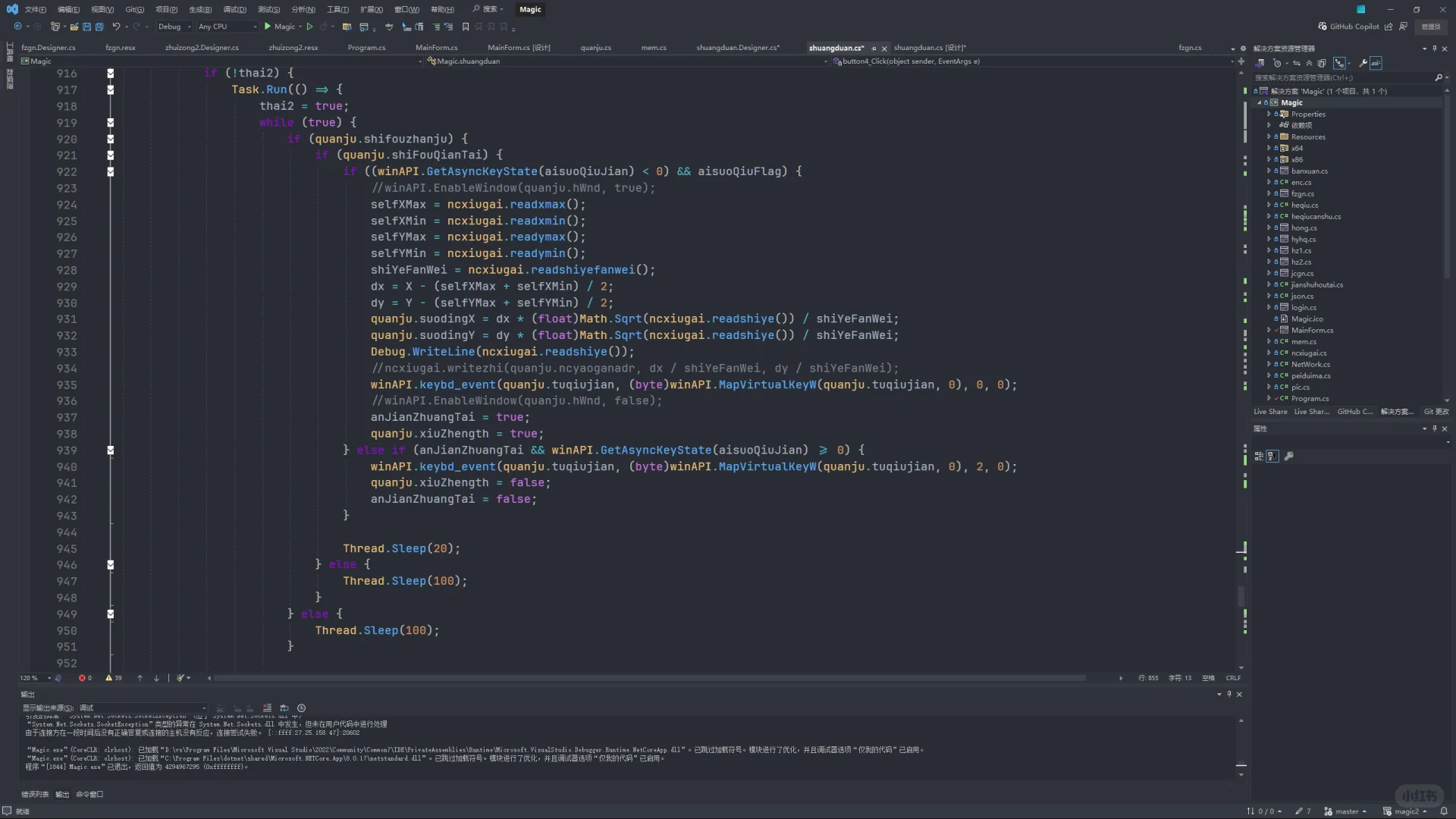The height and width of the screenshot is (819, 1456).
Task: Toggle word wrap in the Output panel
Action: point(284,708)
